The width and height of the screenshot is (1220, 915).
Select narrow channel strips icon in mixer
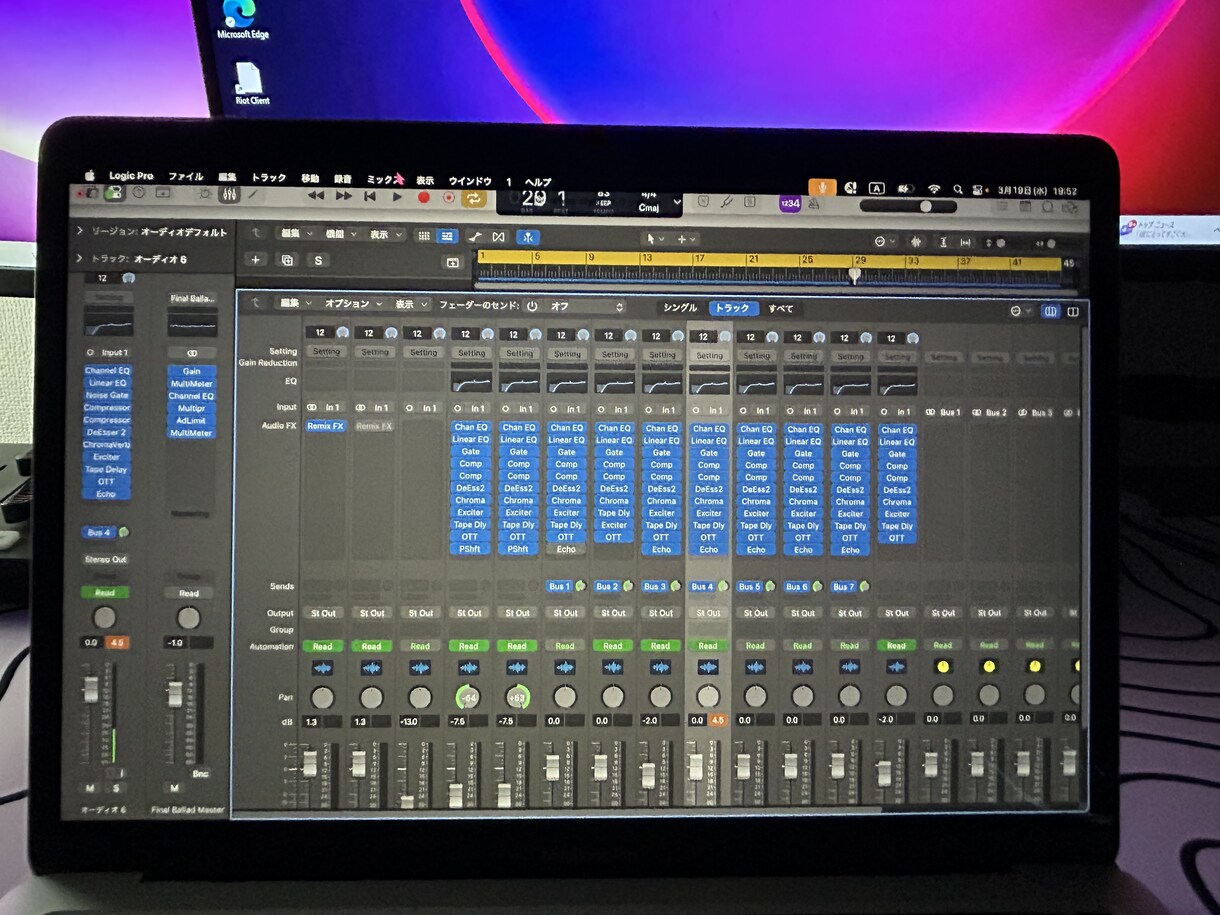point(1050,312)
